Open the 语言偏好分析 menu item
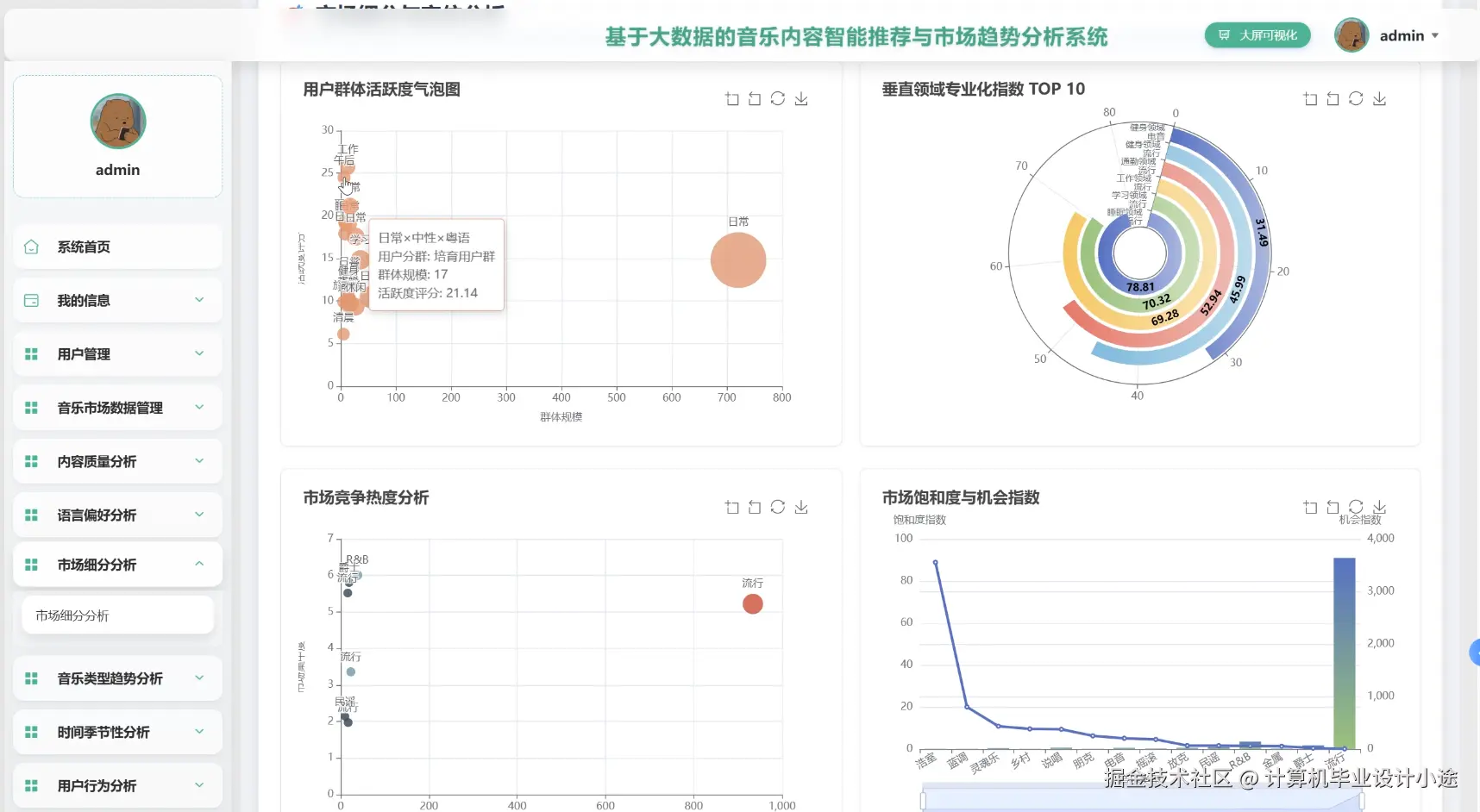Viewport: 1480px width, 812px height. 117,515
